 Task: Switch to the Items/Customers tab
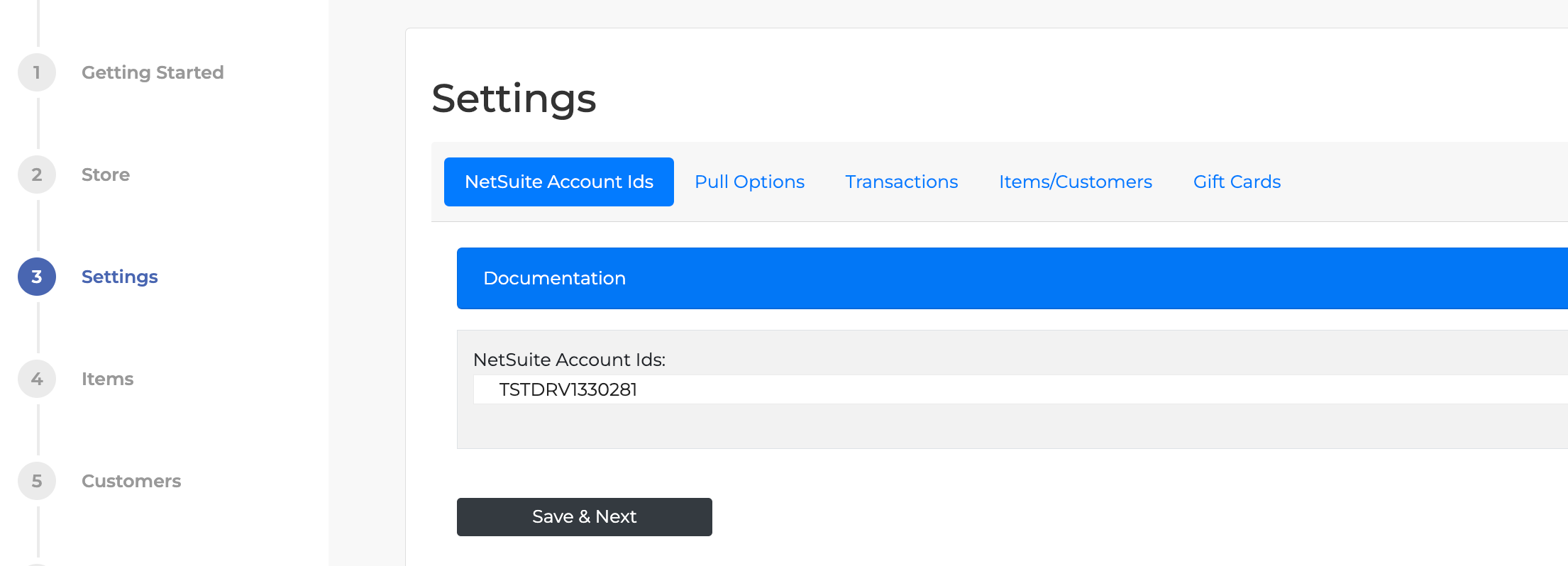1075,182
